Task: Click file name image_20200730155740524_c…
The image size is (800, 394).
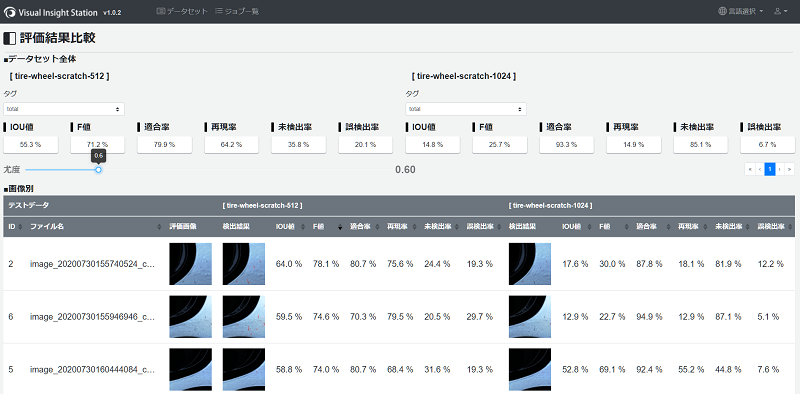Action: pyautogui.click(x=92, y=264)
